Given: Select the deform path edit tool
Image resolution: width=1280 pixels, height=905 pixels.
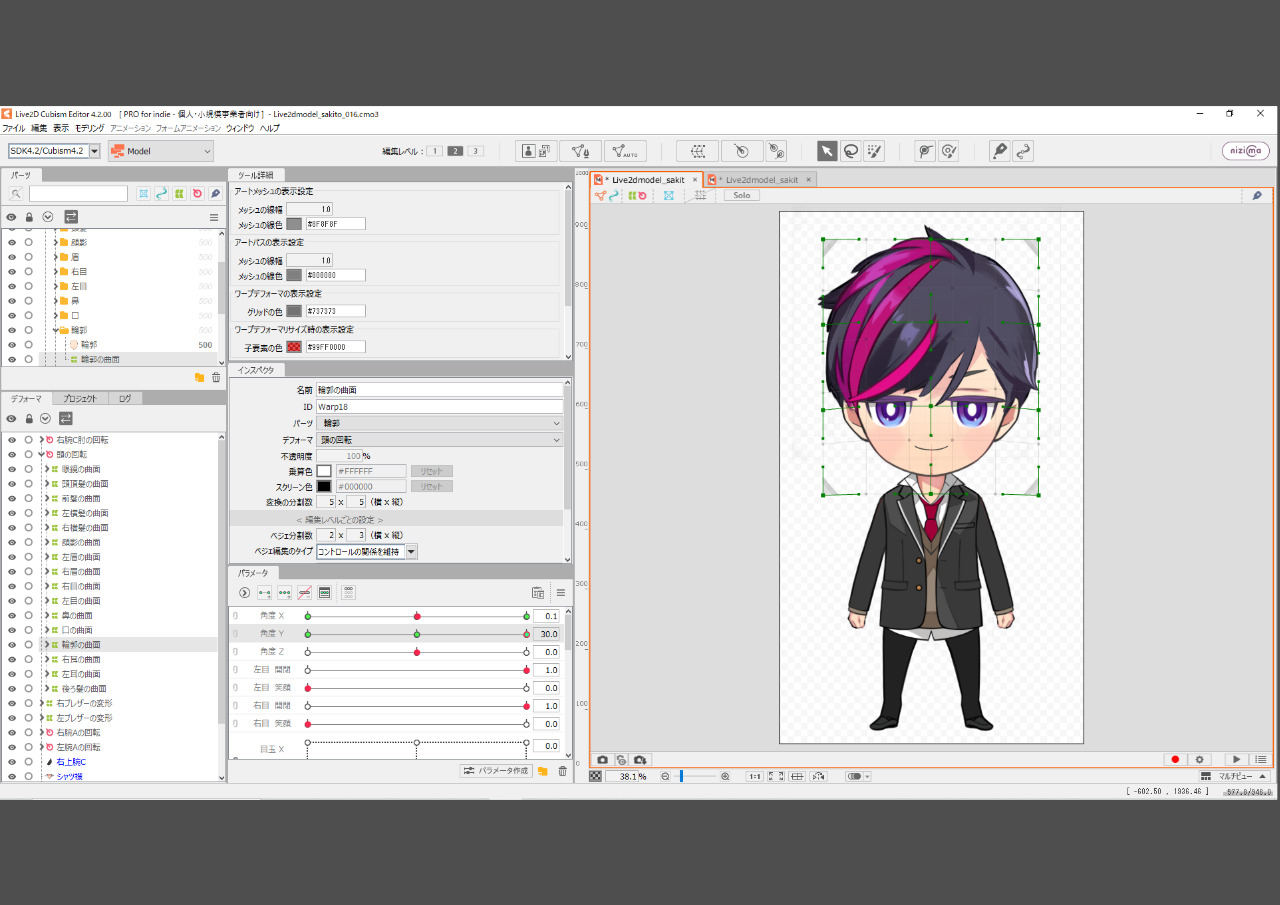Looking at the screenshot, I should coord(949,151).
